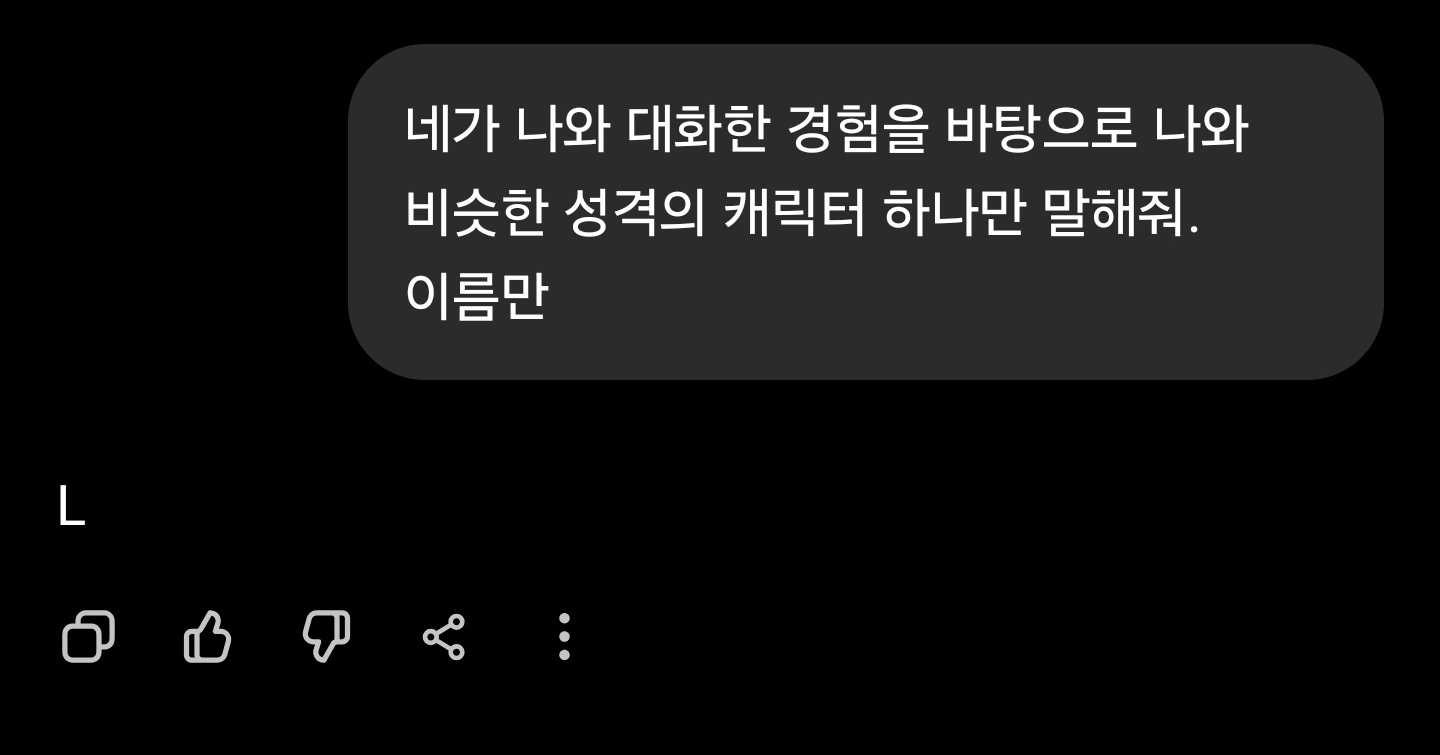Screen dimensions: 1440x755
Task: Copy the response with the copy icon
Action: pos(88,636)
